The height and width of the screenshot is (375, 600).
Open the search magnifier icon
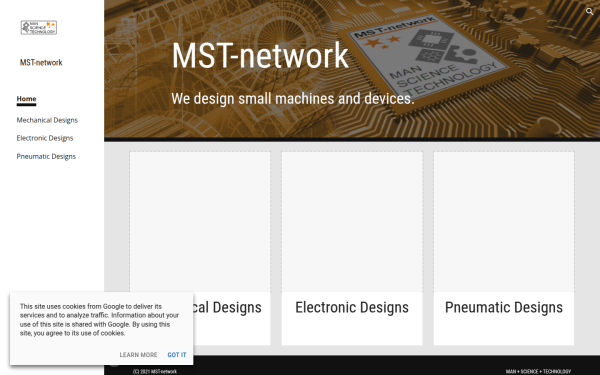point(589,11)
